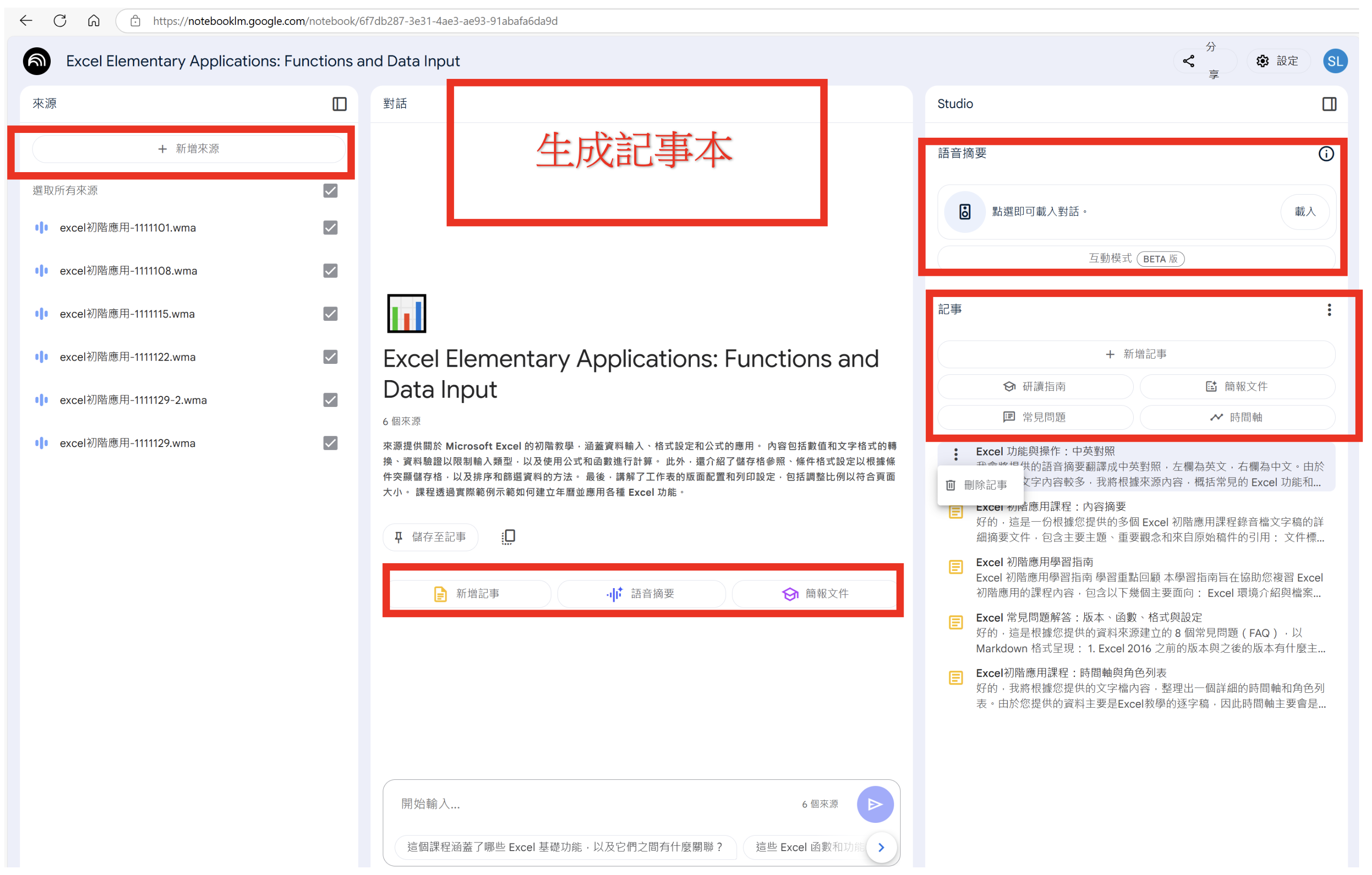Click the 6 個來源 count by input
Viewport: 1372px width, 875px height.
point(820,804)
